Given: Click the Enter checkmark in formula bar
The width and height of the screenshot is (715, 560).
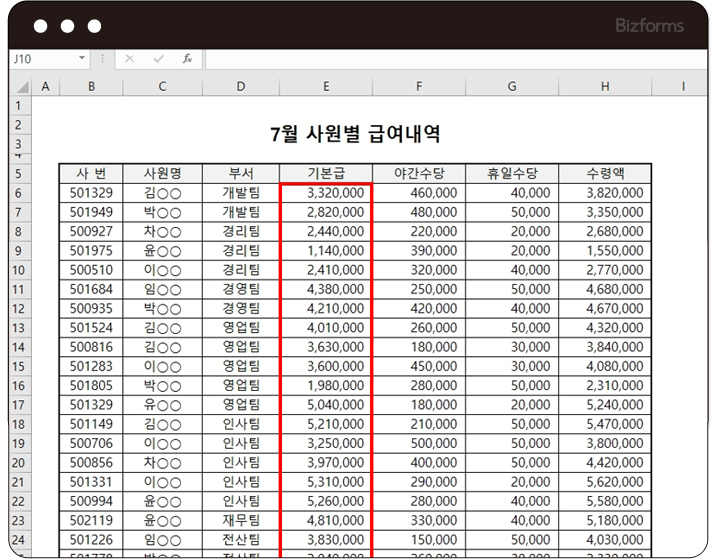Looking at the screenshot, I should 158,59.
